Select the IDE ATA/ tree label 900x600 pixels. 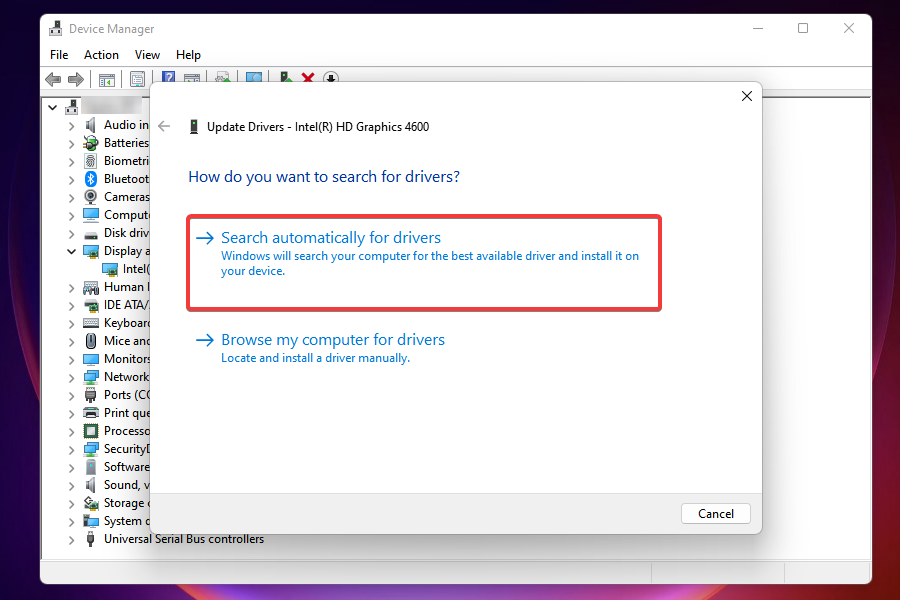tap(126, 305)
